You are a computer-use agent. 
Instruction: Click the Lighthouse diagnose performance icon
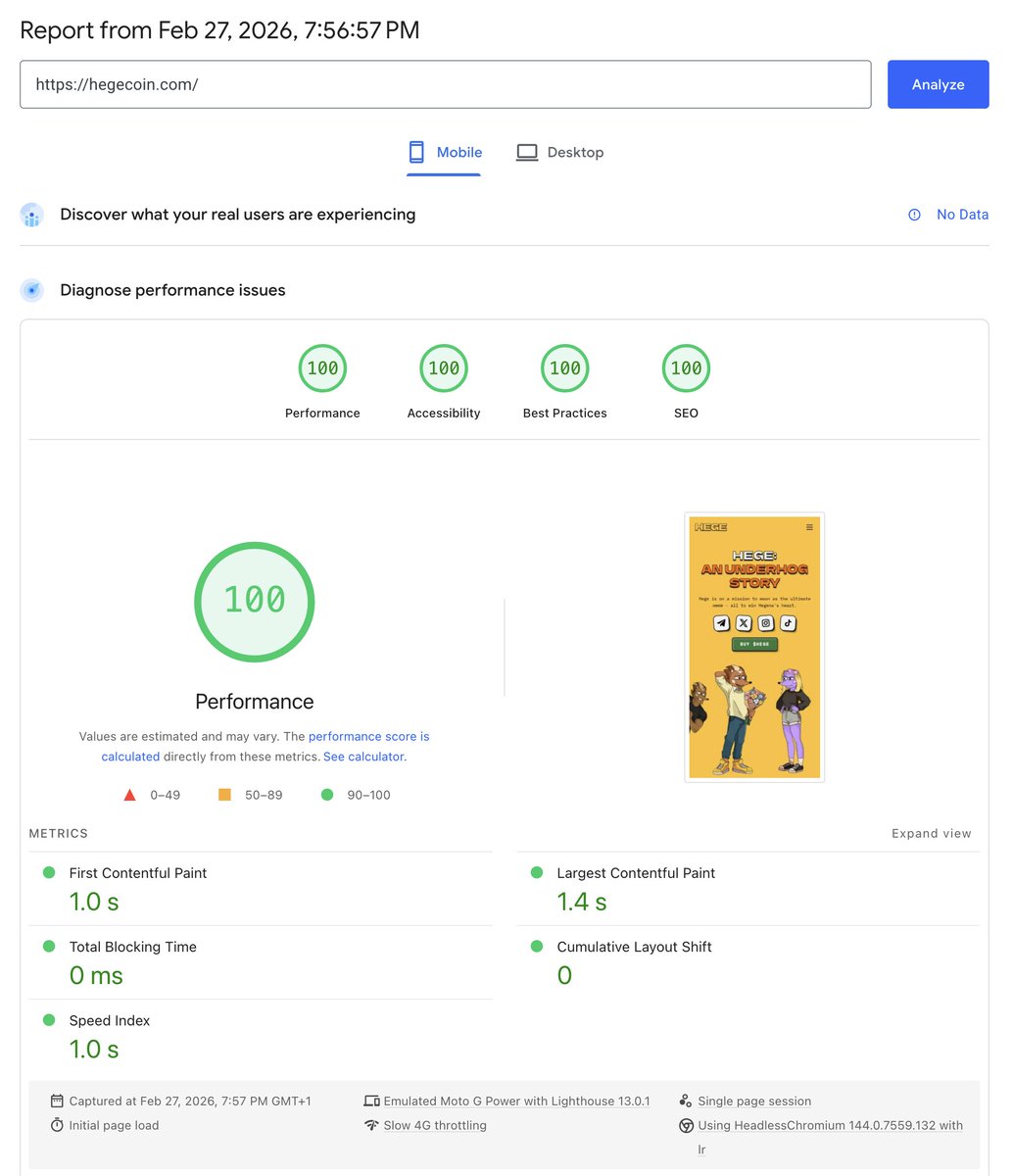[31, 290]
